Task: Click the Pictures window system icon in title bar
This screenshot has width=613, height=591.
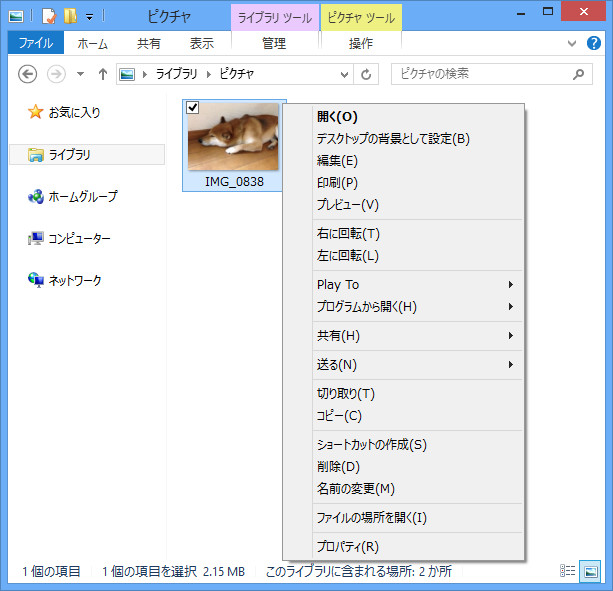Action: pyautogui.click(x=16, y=16)
